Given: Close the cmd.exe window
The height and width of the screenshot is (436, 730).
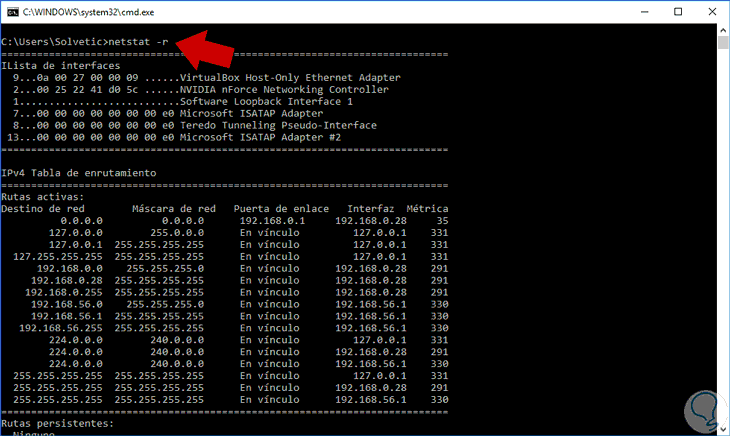Looking at the screenshot, I should click(712, 12).
